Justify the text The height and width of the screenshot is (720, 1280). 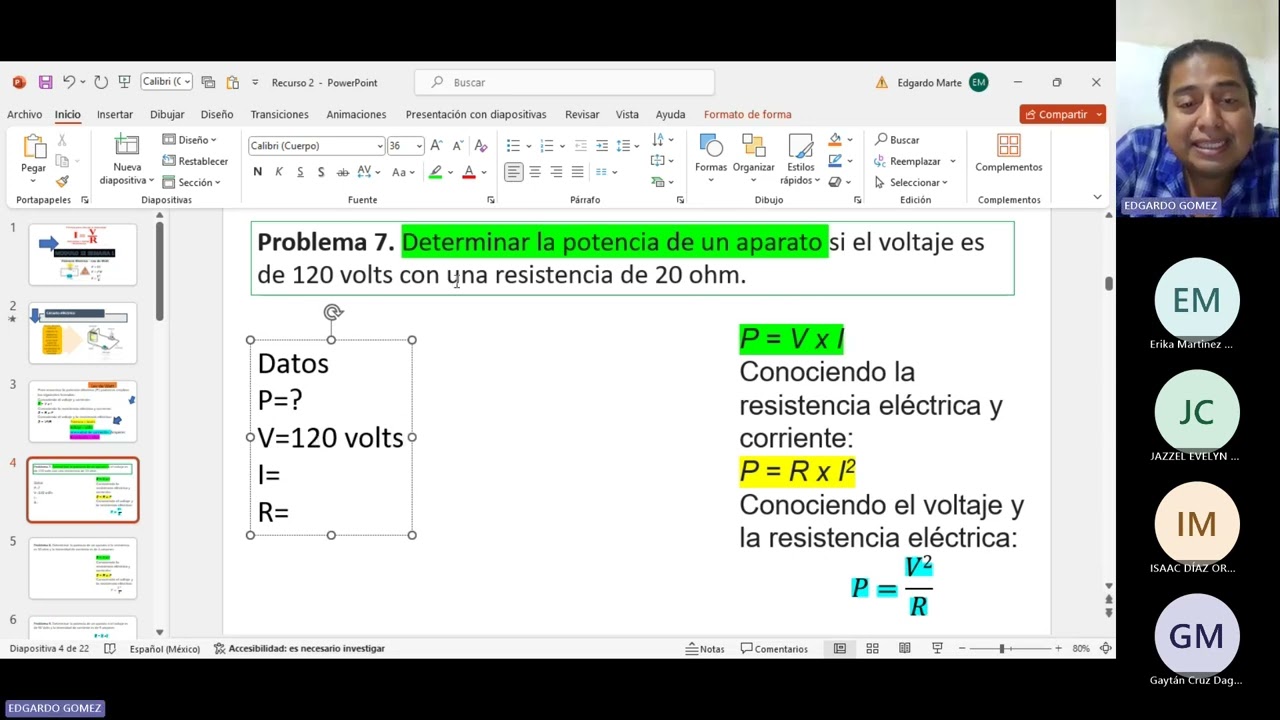577,172
